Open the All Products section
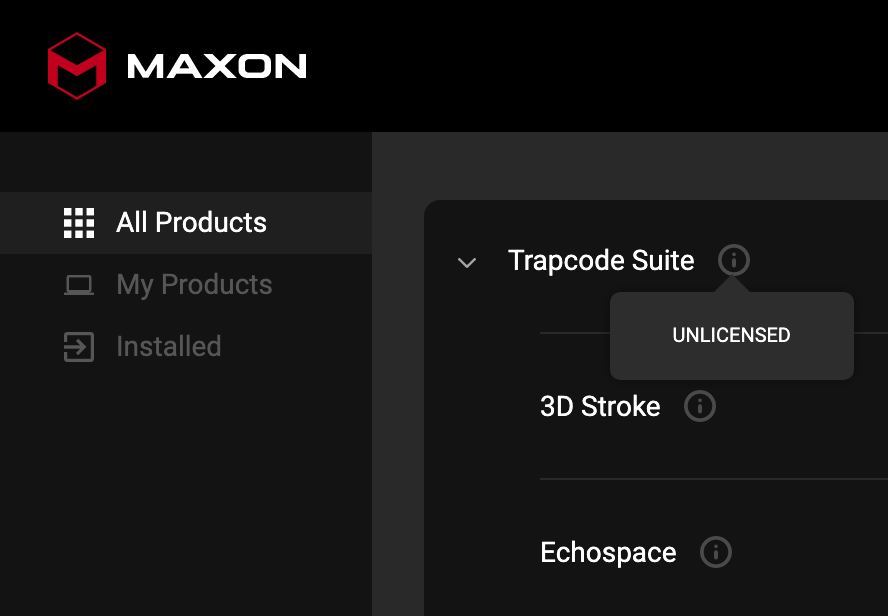Image resolution: width=888 pixels, height=616 pixels. (186, 223)
